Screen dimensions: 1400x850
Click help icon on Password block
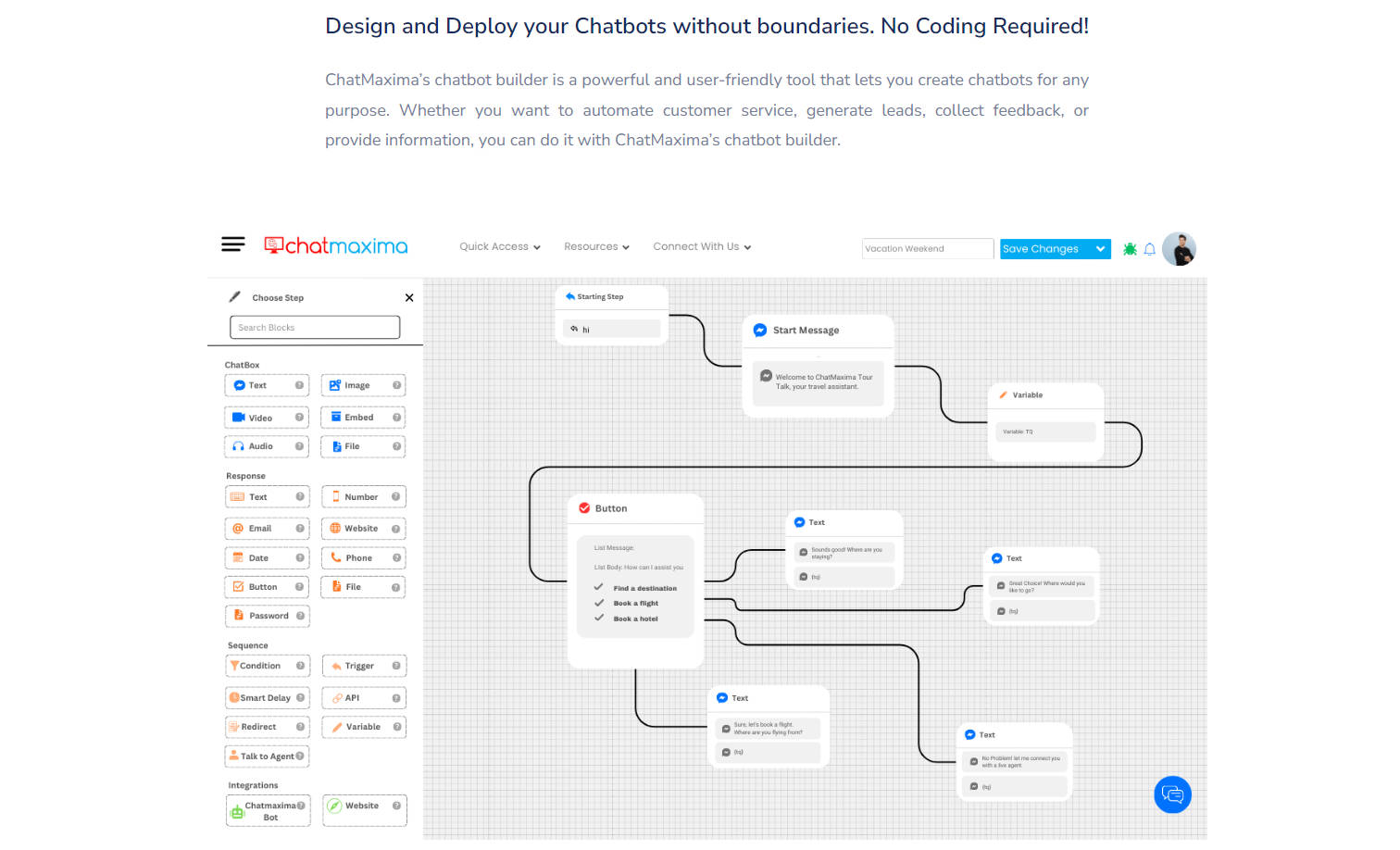pos(300,616)
